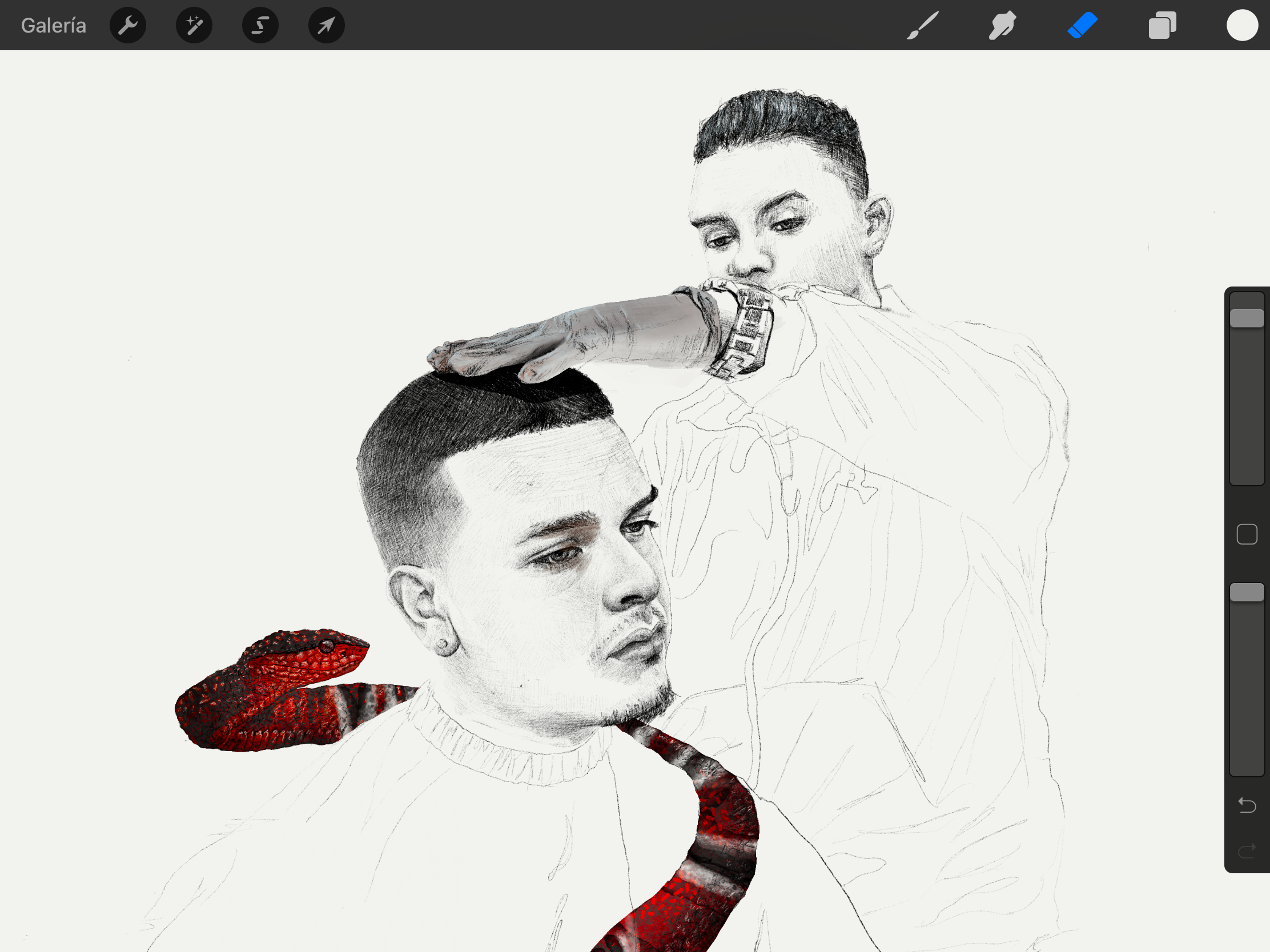Tap the brush size slider handle
This screenshot has width=1270, height=952.
1247,318
